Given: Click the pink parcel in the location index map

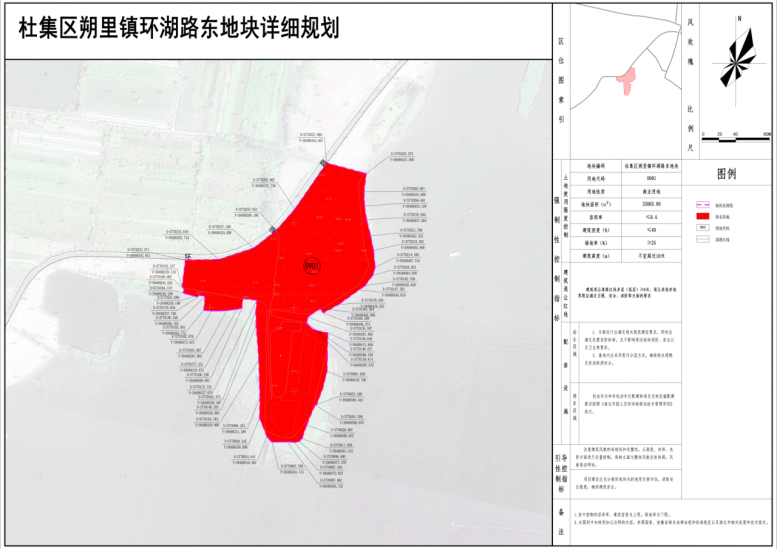Looking at the screenshot, I should click(627, 75).
